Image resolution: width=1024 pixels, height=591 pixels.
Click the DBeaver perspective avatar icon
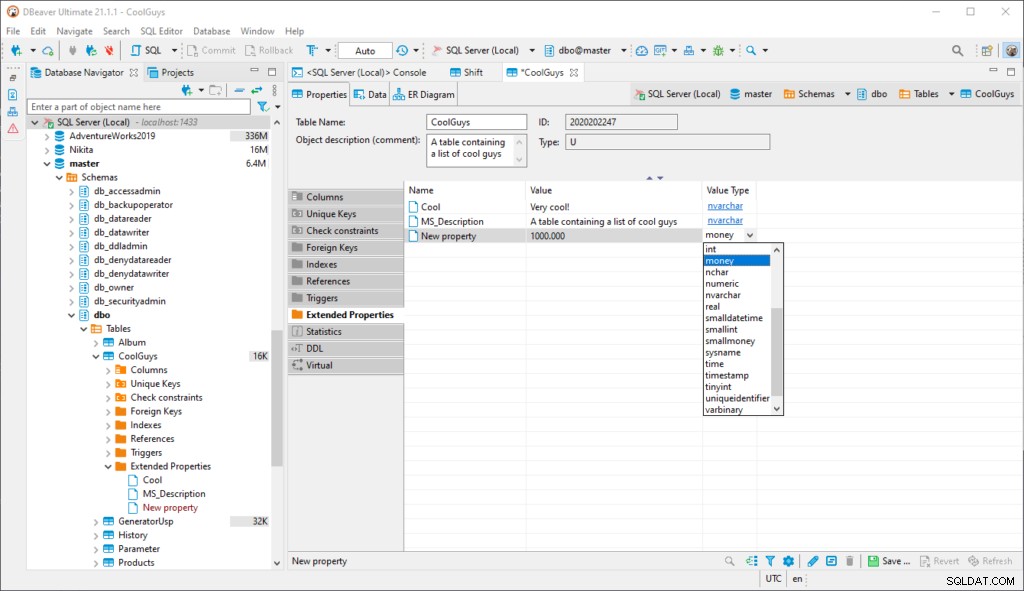tap(1012, 50)
